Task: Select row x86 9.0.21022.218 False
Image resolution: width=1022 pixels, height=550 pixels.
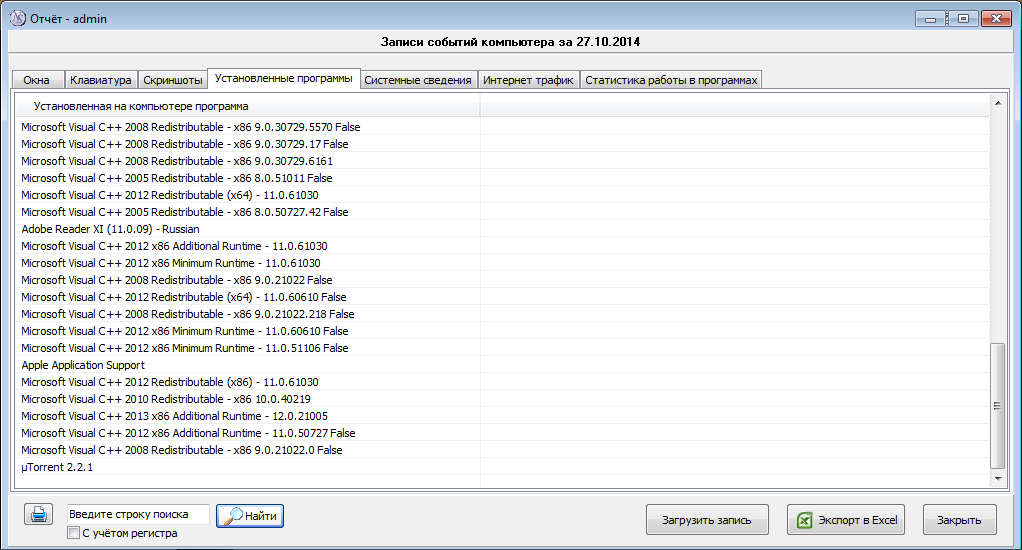Action: [x=502, y=313]
